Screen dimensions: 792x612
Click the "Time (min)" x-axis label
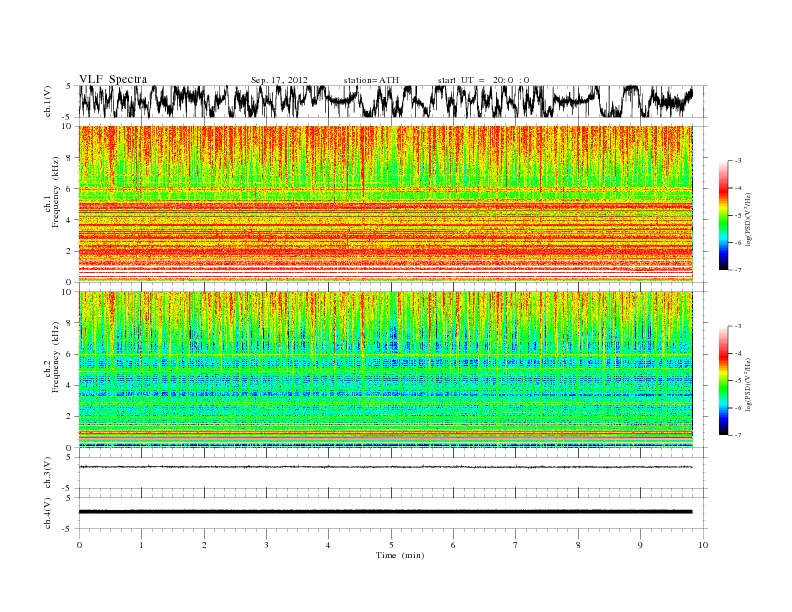(400, 555)
